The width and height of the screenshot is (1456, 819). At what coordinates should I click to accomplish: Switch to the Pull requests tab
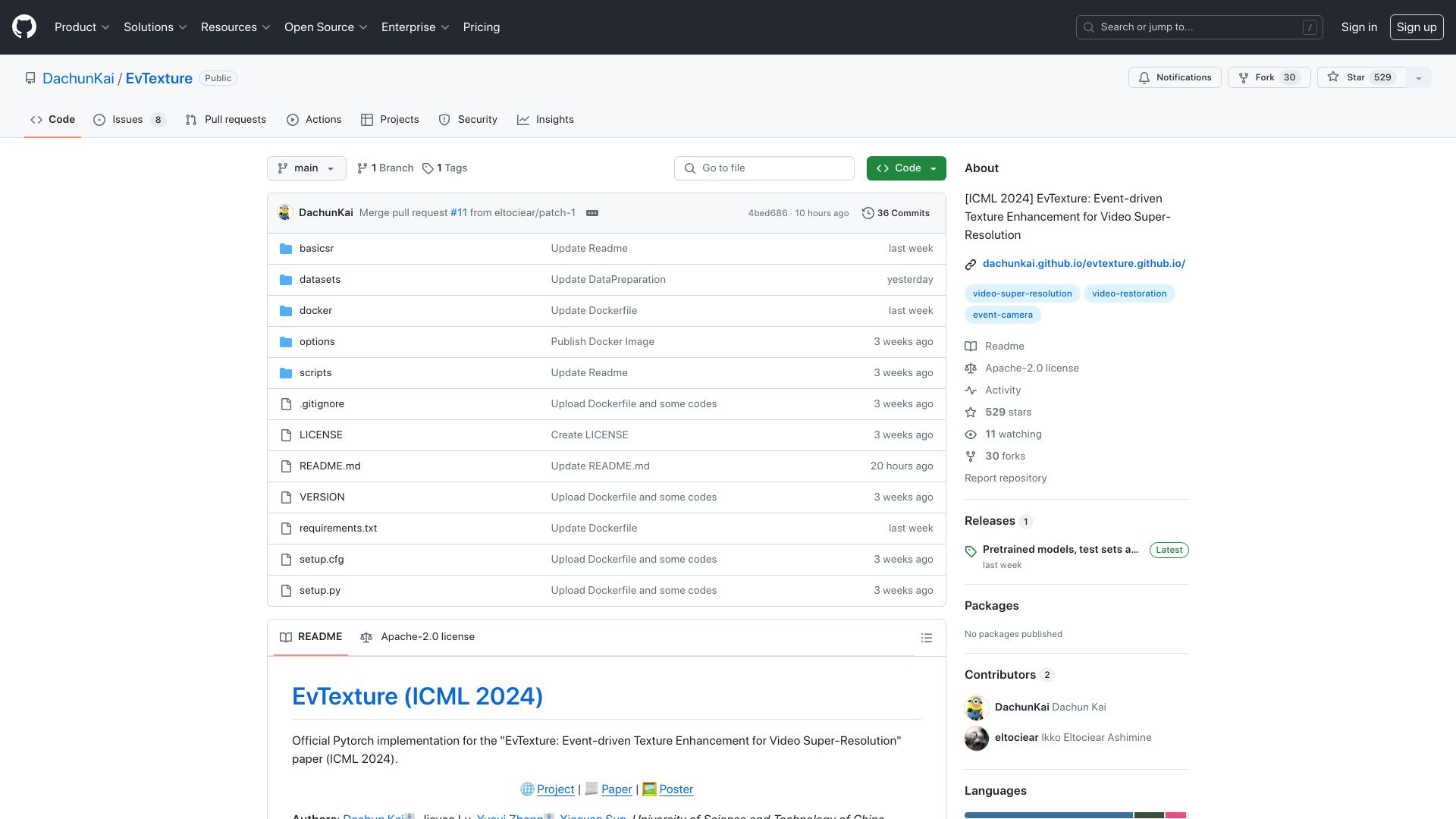pyautogui.click(x=226, y=120)
